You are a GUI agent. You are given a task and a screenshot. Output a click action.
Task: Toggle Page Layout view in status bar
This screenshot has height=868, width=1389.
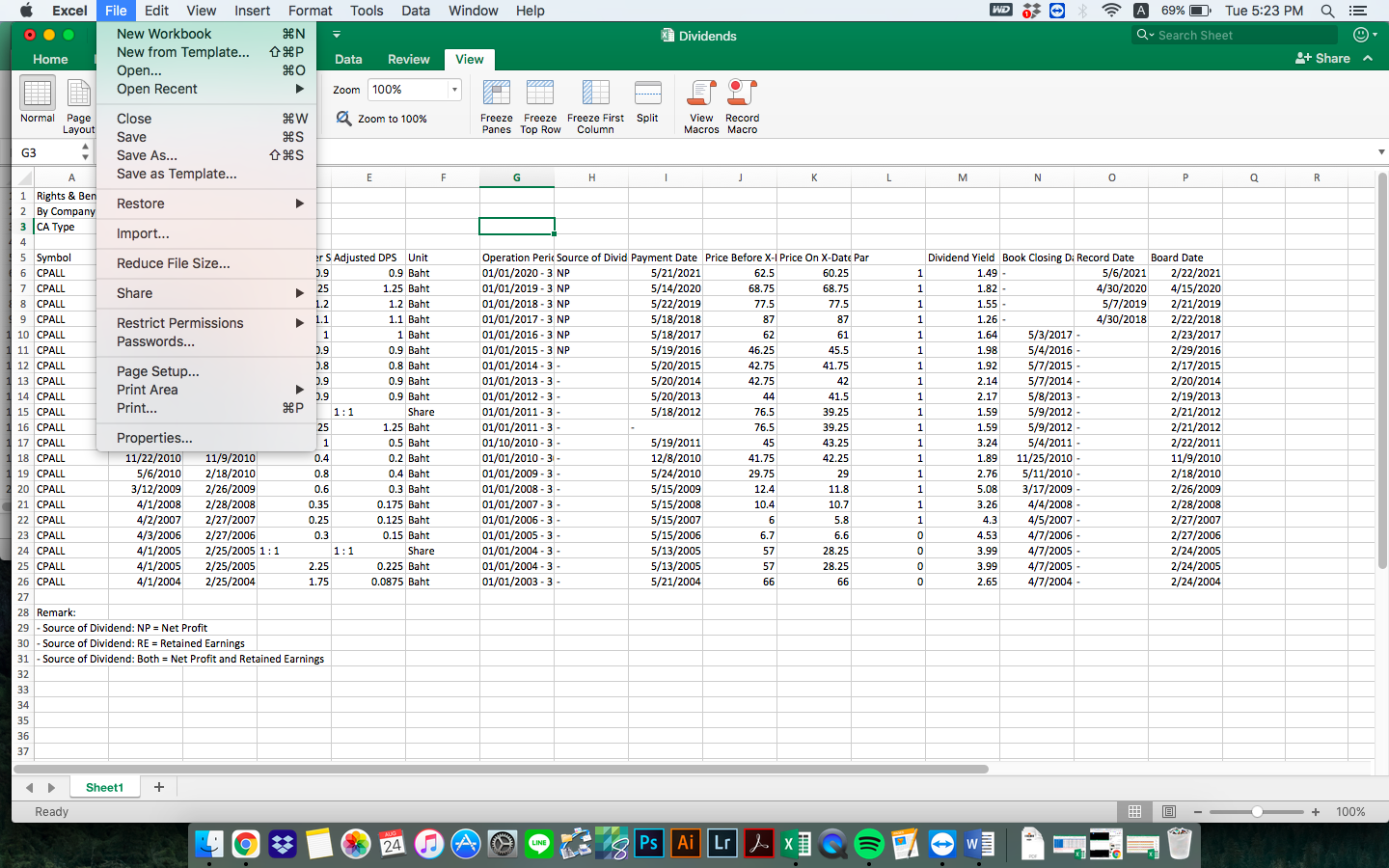(1168, 812)
